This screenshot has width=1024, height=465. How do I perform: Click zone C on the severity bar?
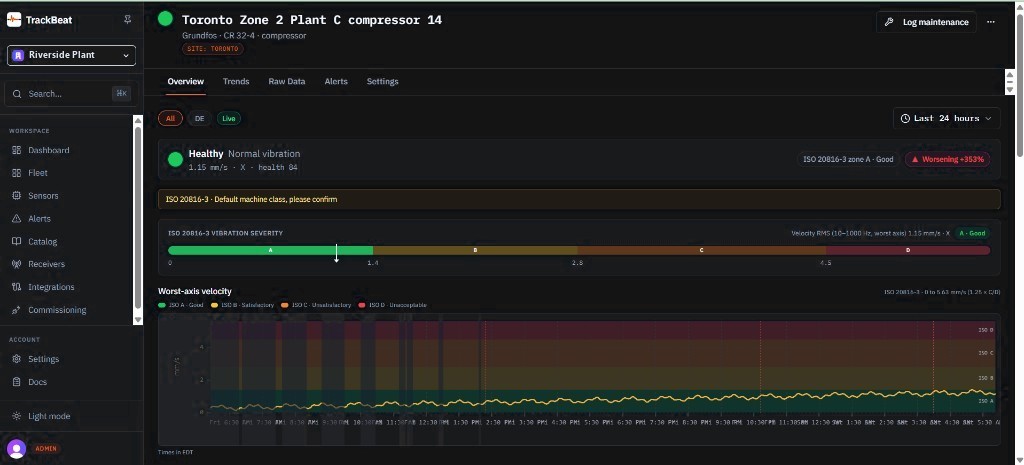tap(701, 250)
